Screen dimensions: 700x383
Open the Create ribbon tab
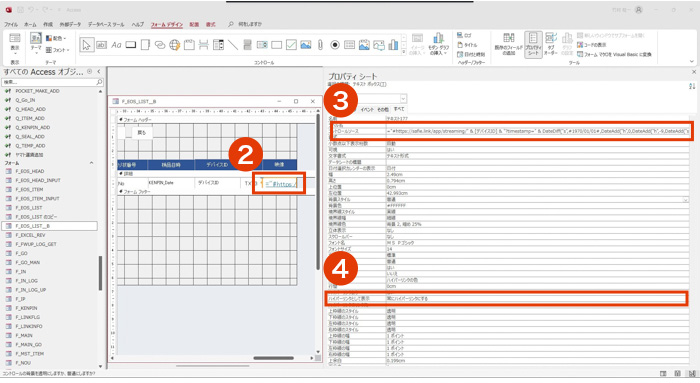click(x=48, y=25)
